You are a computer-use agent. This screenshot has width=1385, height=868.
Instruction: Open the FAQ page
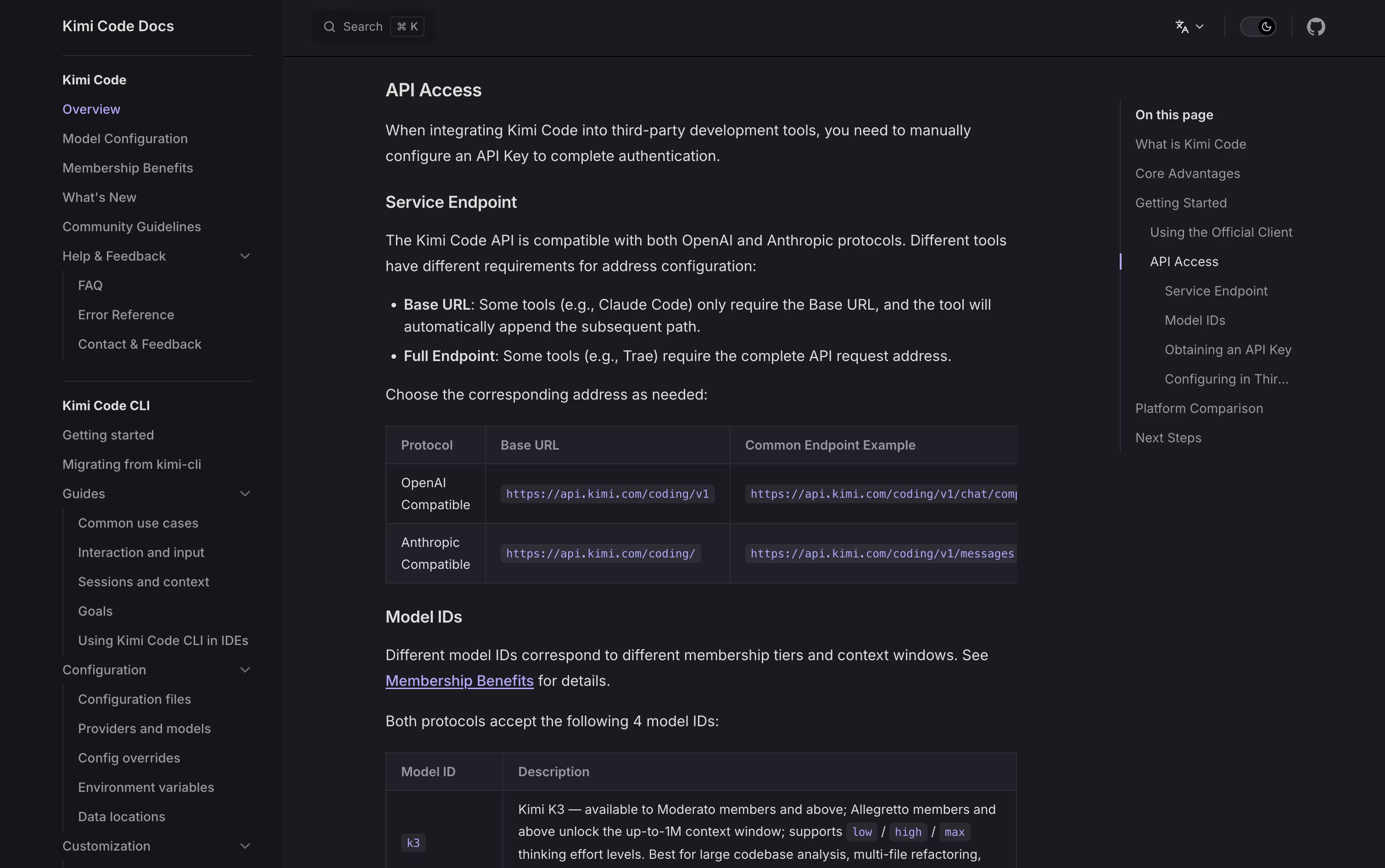(x=90, y=285)
